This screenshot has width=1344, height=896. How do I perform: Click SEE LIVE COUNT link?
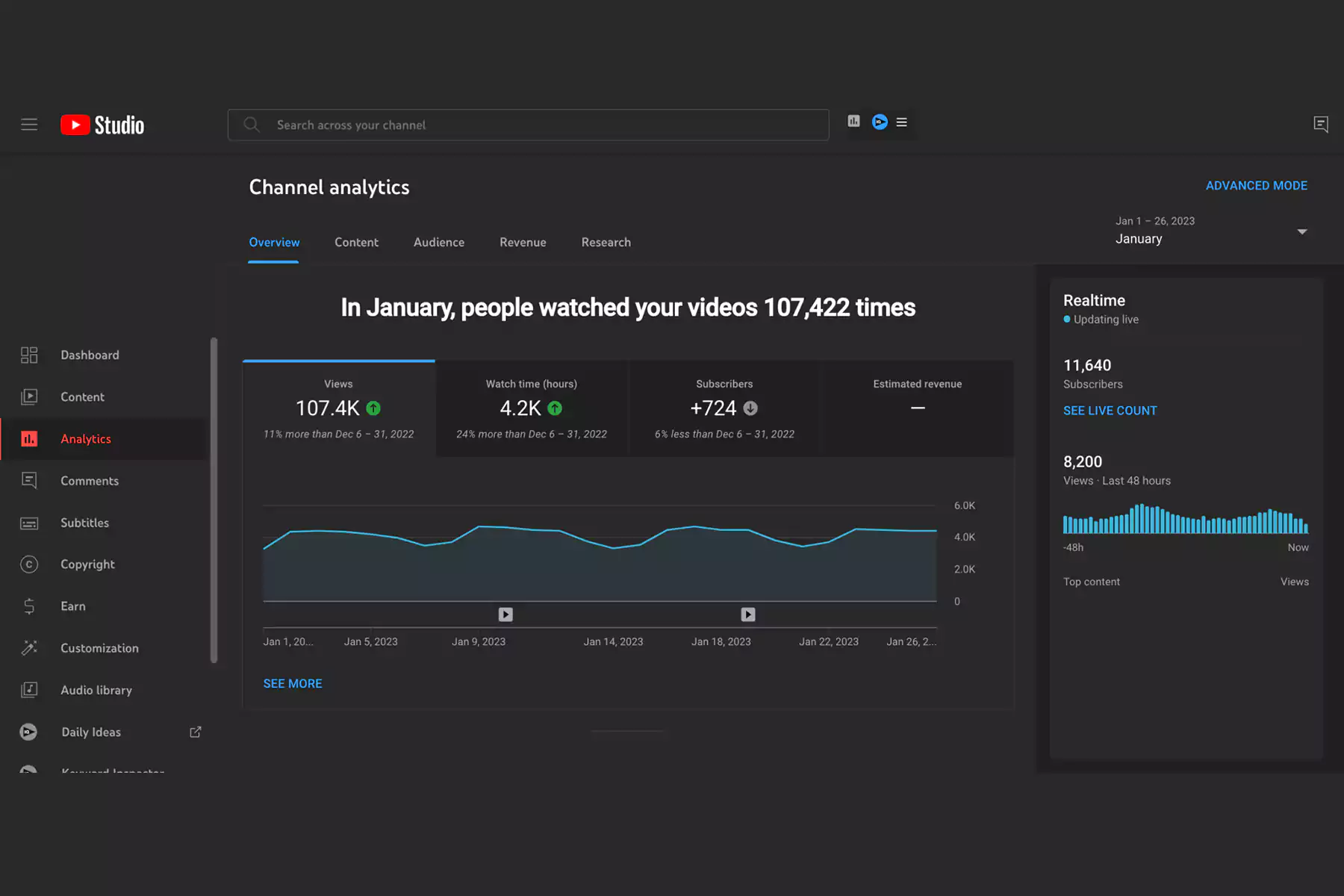click(1110, 411)
